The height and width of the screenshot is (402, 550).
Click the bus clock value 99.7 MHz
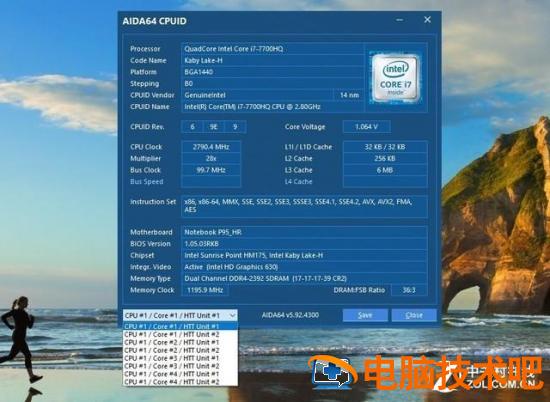[211, 170]
